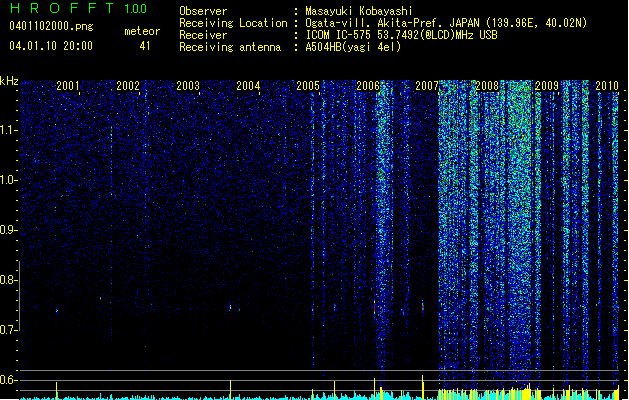
Task: Click the date stamp 04.01.10 20:00
Action: (51, 46)
